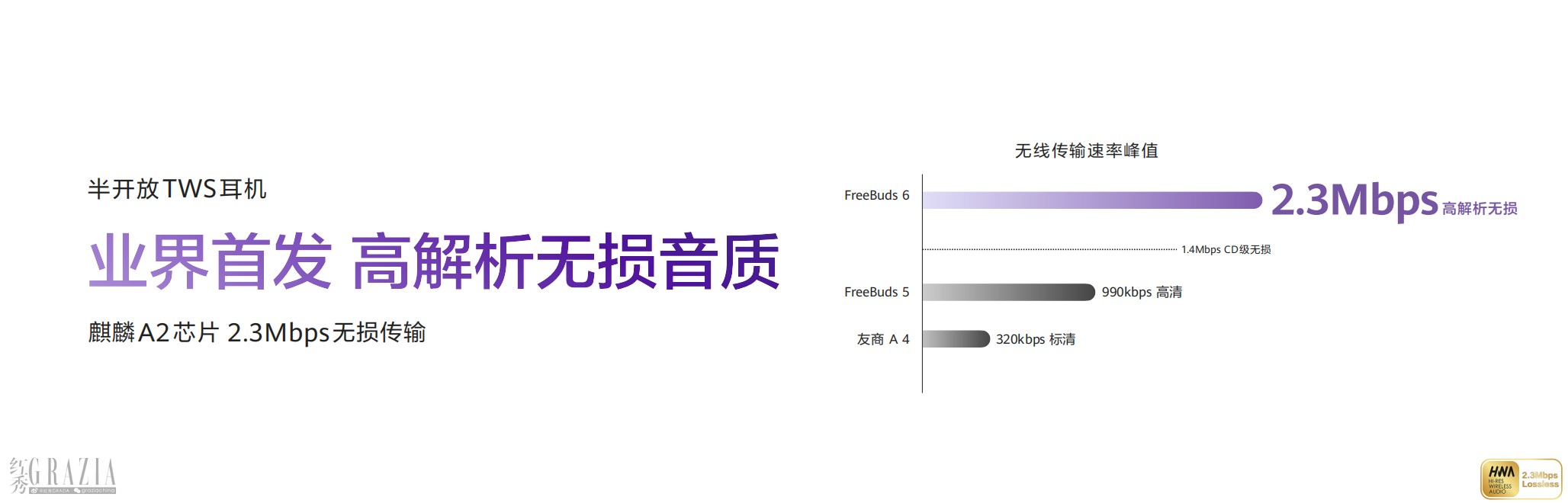
Task: Click the chart's vertical axis line
Action: (x=922, y=284)
